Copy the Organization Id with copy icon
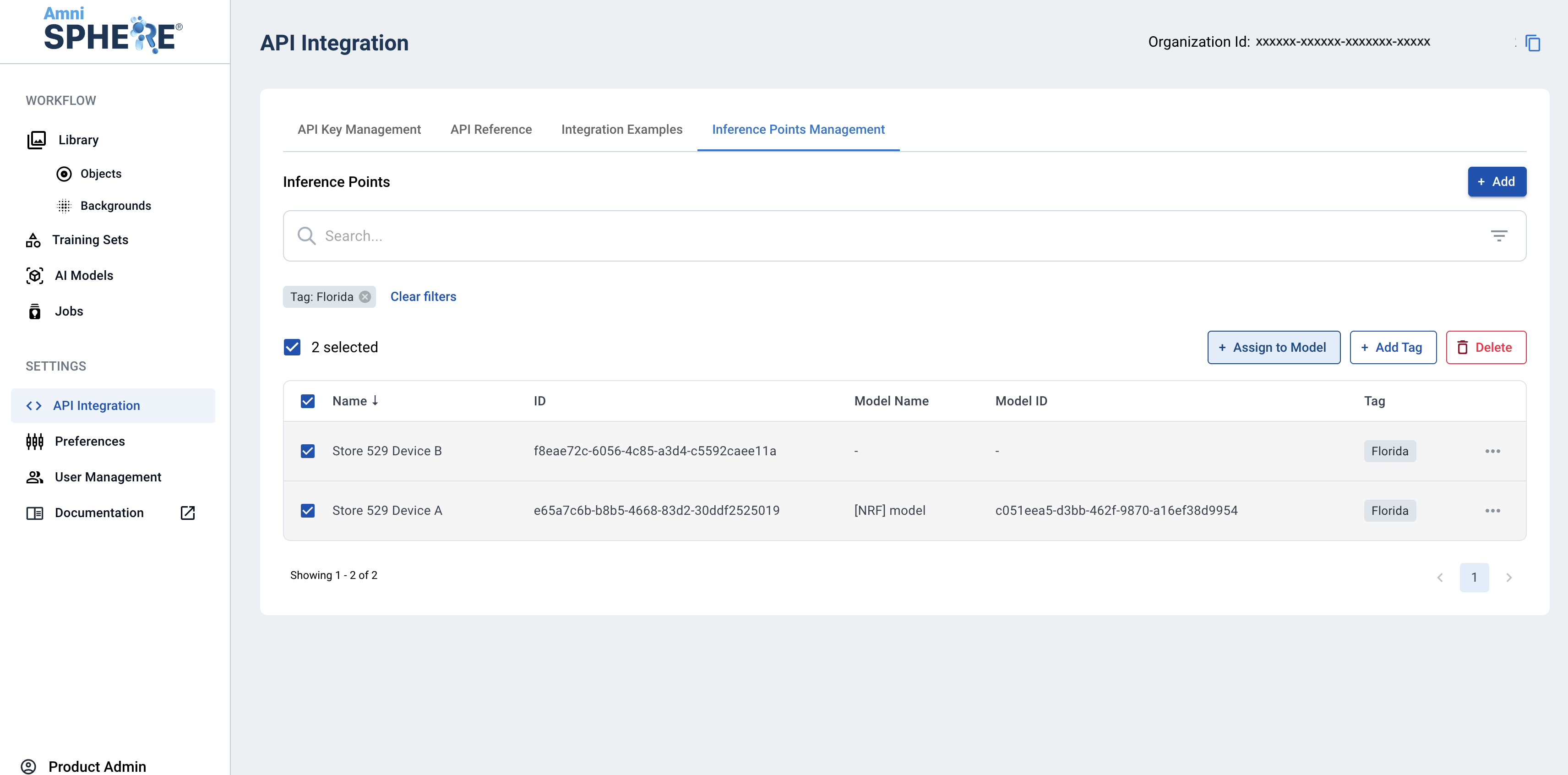Image resolution: width=1568 pixels, height=775 pixels. [x=1532, y=43]
